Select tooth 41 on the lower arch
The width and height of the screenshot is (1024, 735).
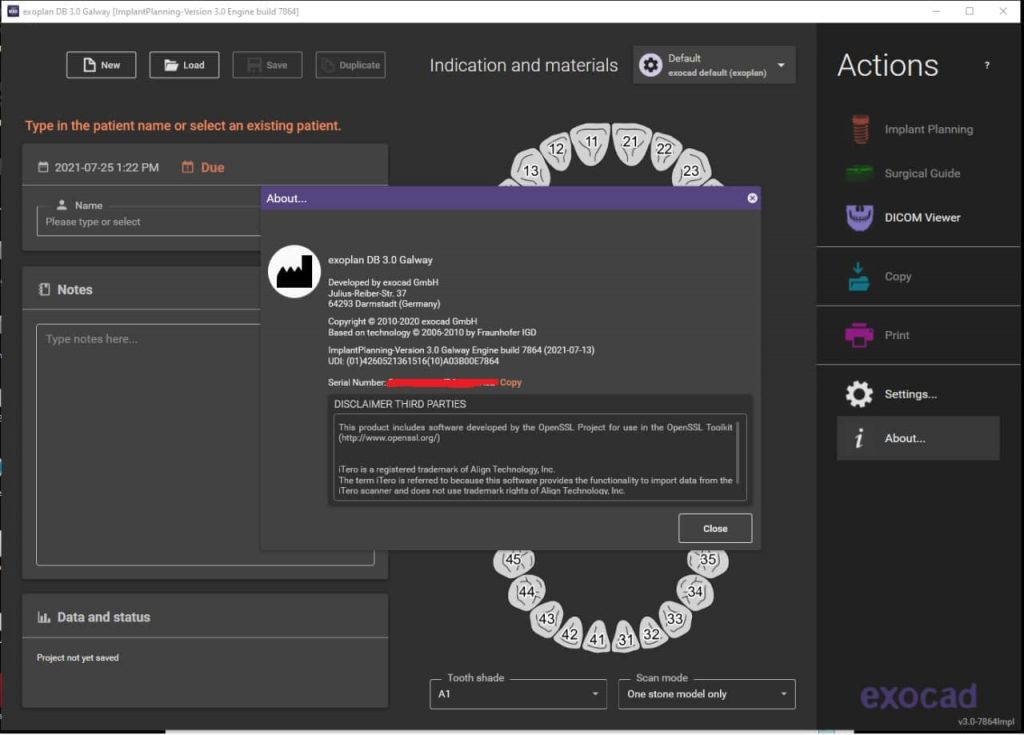tap(597, 638)
